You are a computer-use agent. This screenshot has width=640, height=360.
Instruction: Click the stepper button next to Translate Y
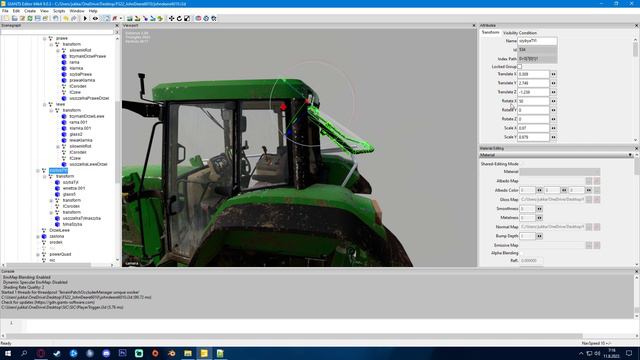click(x=553, y=83)
